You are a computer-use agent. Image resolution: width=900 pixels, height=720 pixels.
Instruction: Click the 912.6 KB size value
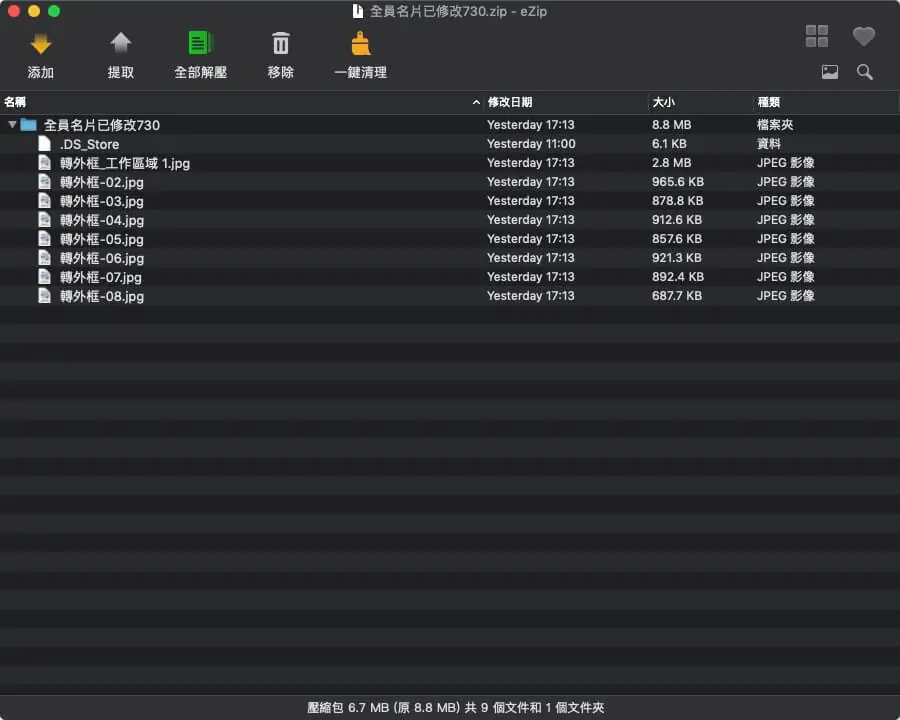coord(677,219)
